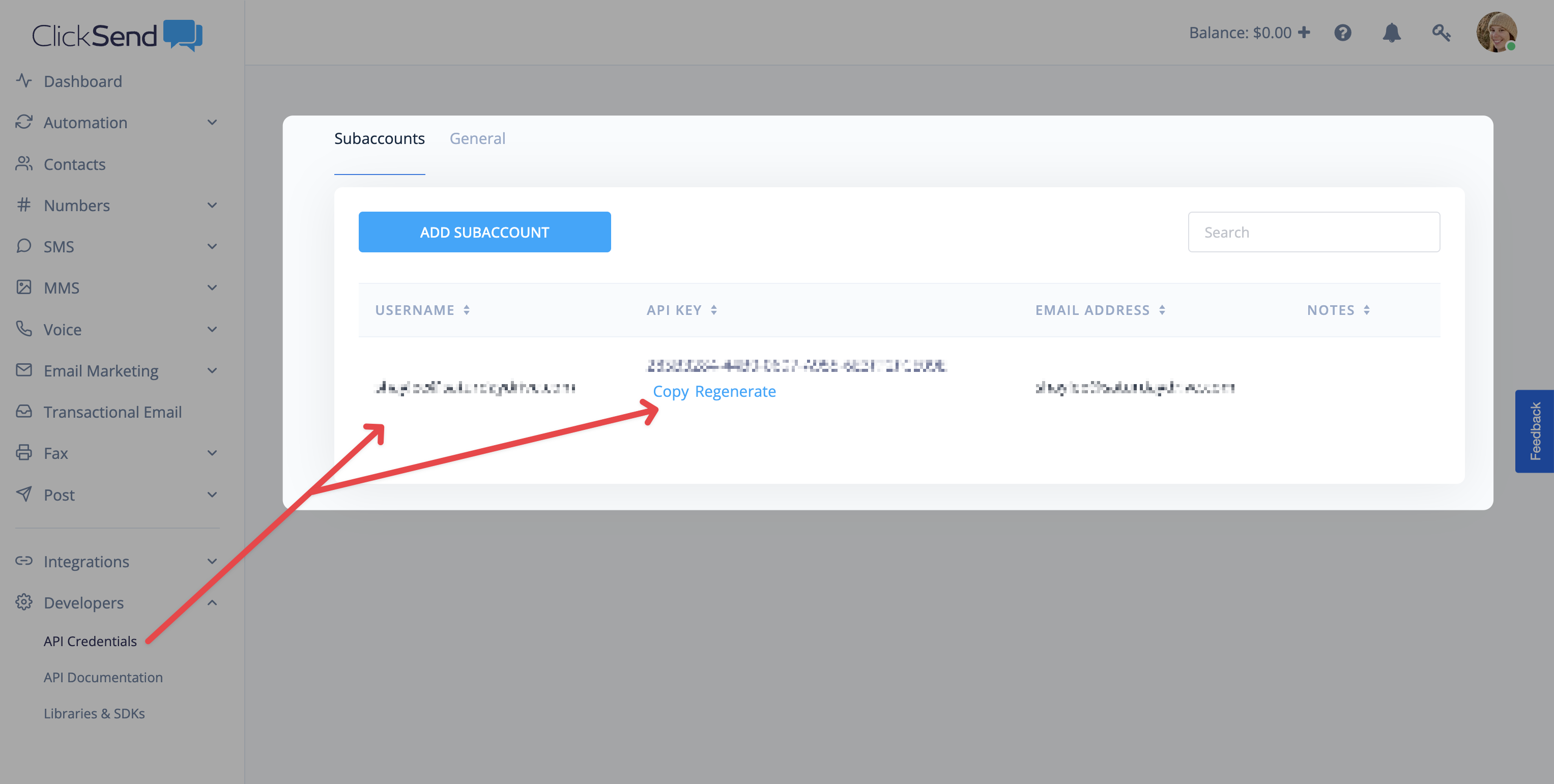Click the key icon in header
The height and width of the screenshot is (784, 1554).
tap(1441, 33)
